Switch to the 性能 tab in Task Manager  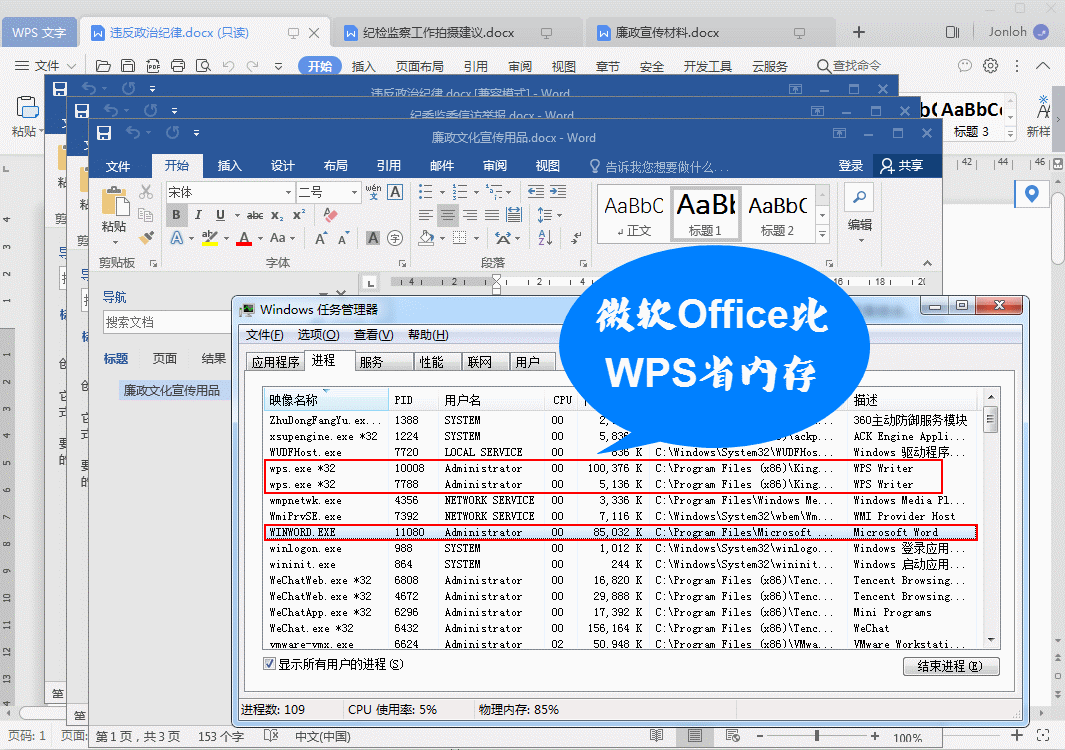pos(431,362)
